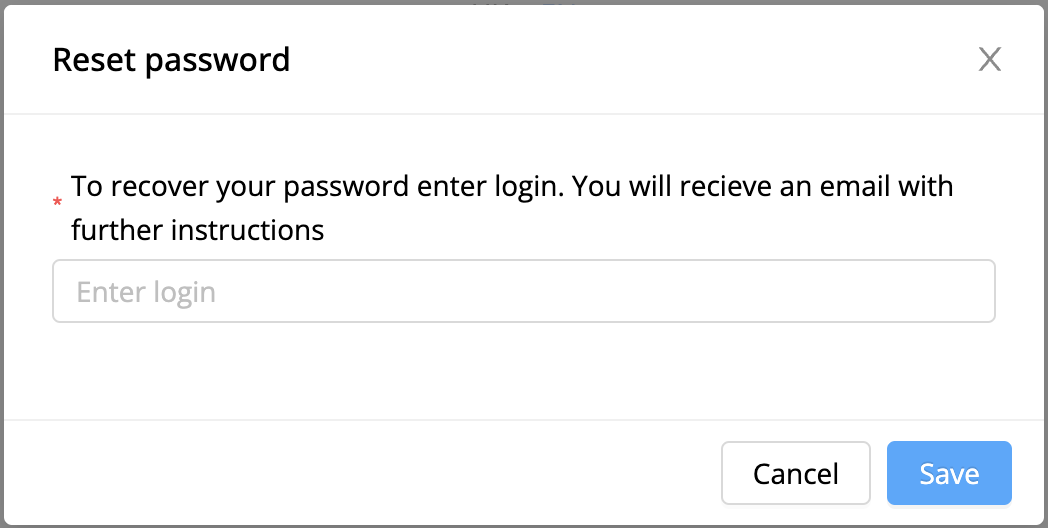Image resolution: width=1048 pixels, height=528 pixels.
Task: Click the gray X in dialog header
Action: click(x=989, y=59)
